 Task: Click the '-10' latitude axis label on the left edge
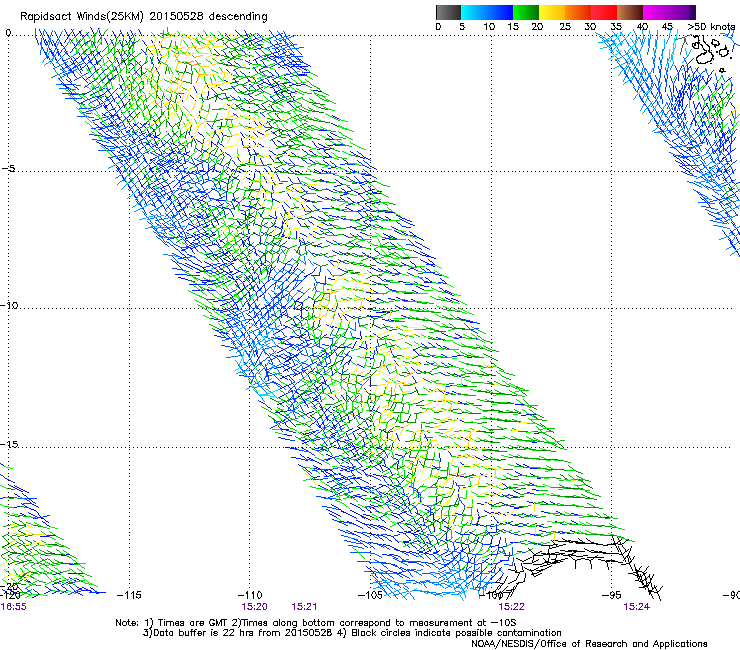coord(9,305)
